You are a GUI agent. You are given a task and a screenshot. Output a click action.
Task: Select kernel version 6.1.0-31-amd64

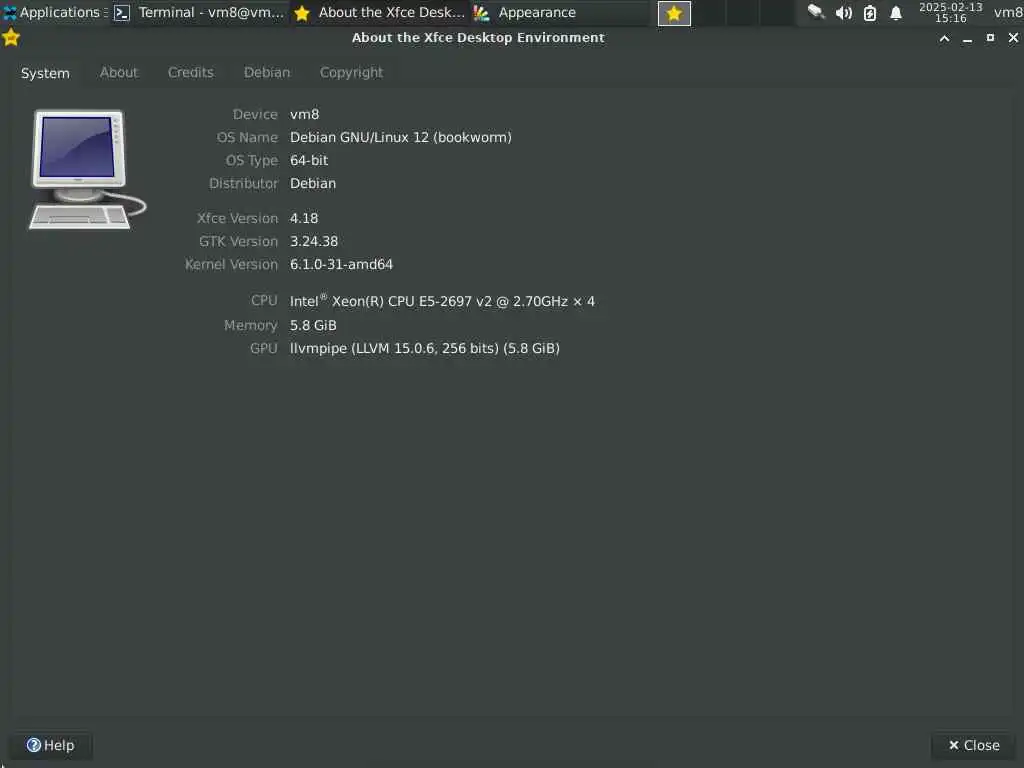tap(341, 264)
